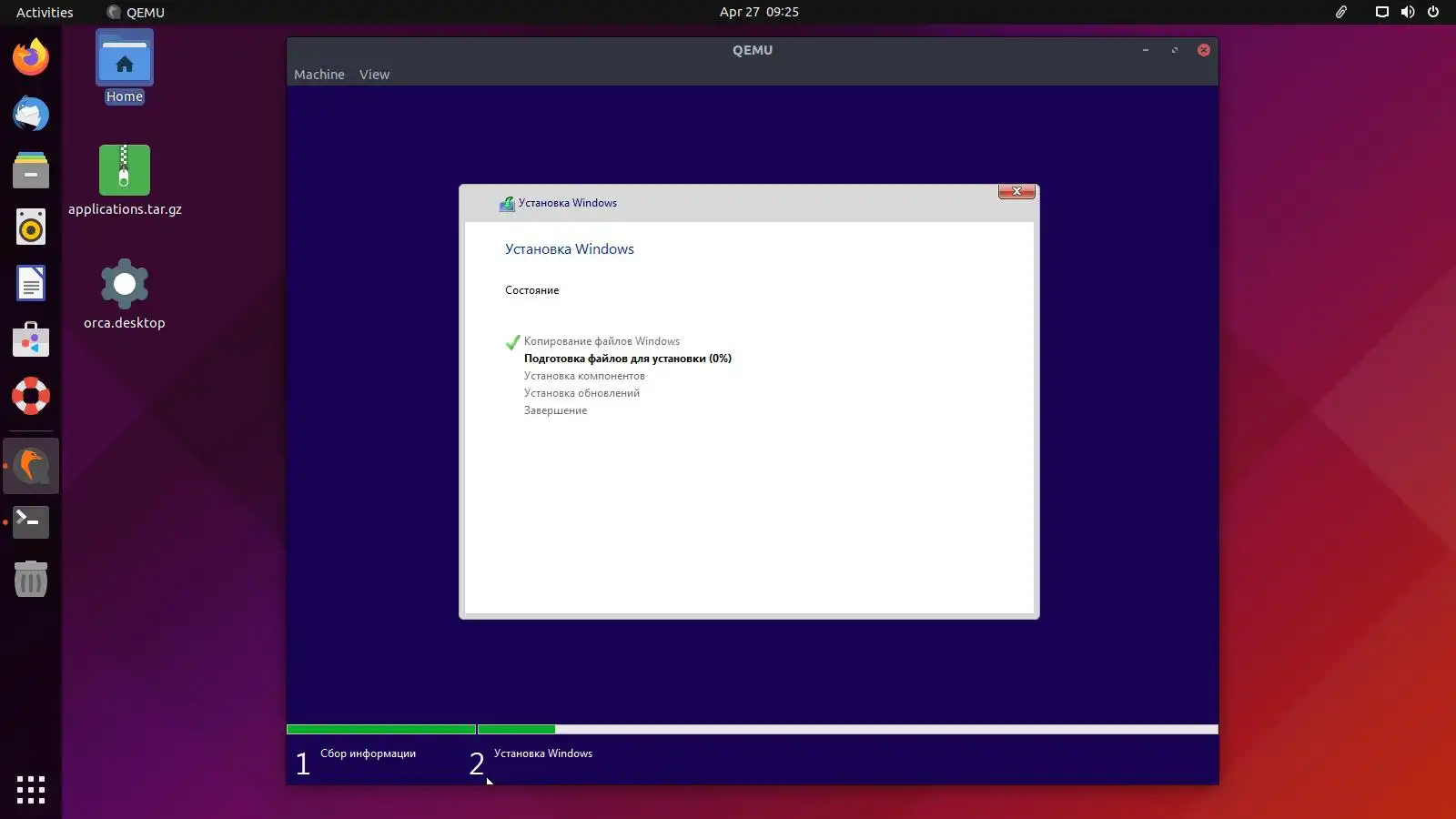Click the first green setup progress segment
This screenshot has width=1456, height=819.
pos(381,730)
